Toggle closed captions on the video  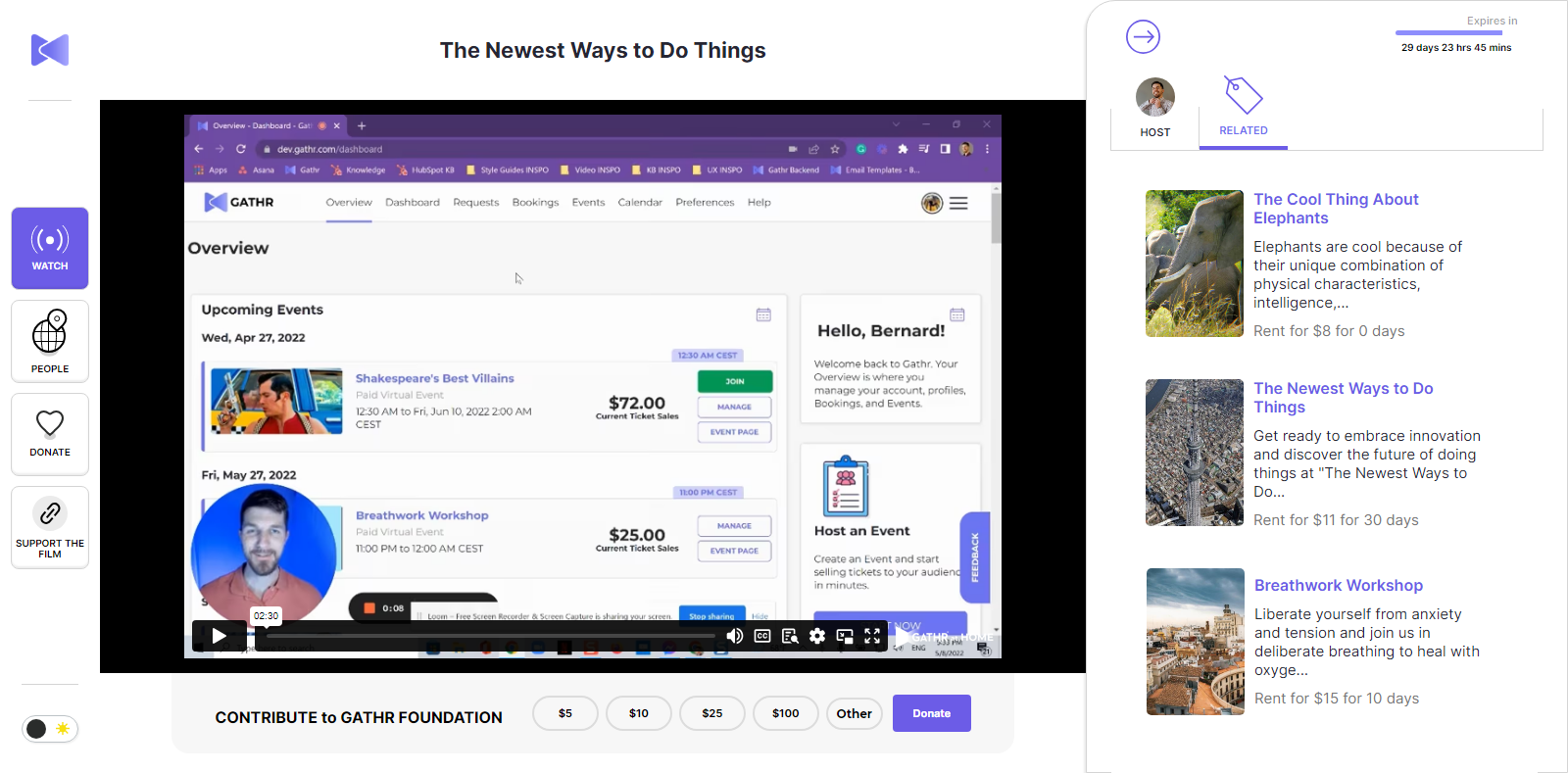(762, 636)
